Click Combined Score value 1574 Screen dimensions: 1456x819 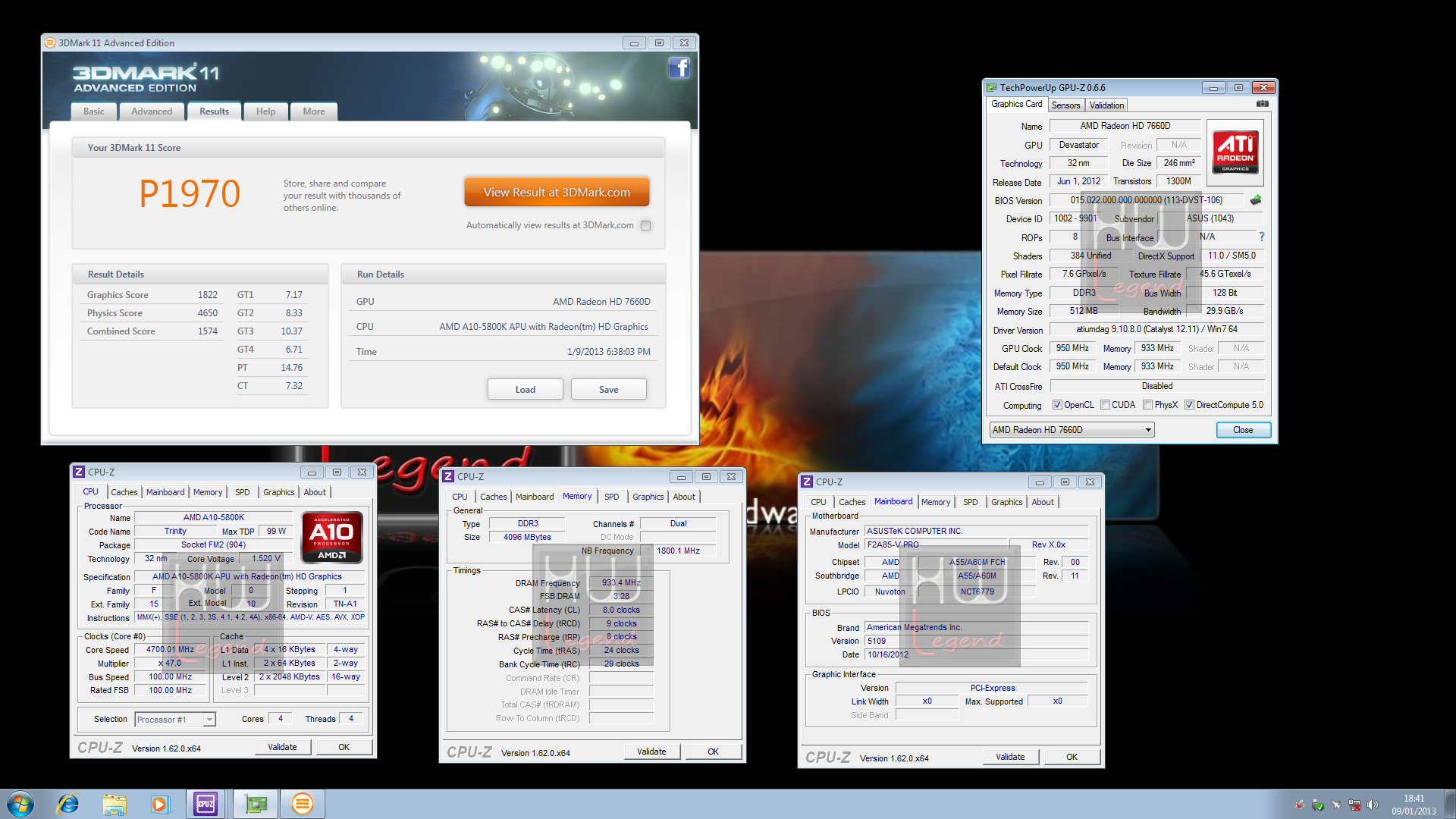point(208,331)
